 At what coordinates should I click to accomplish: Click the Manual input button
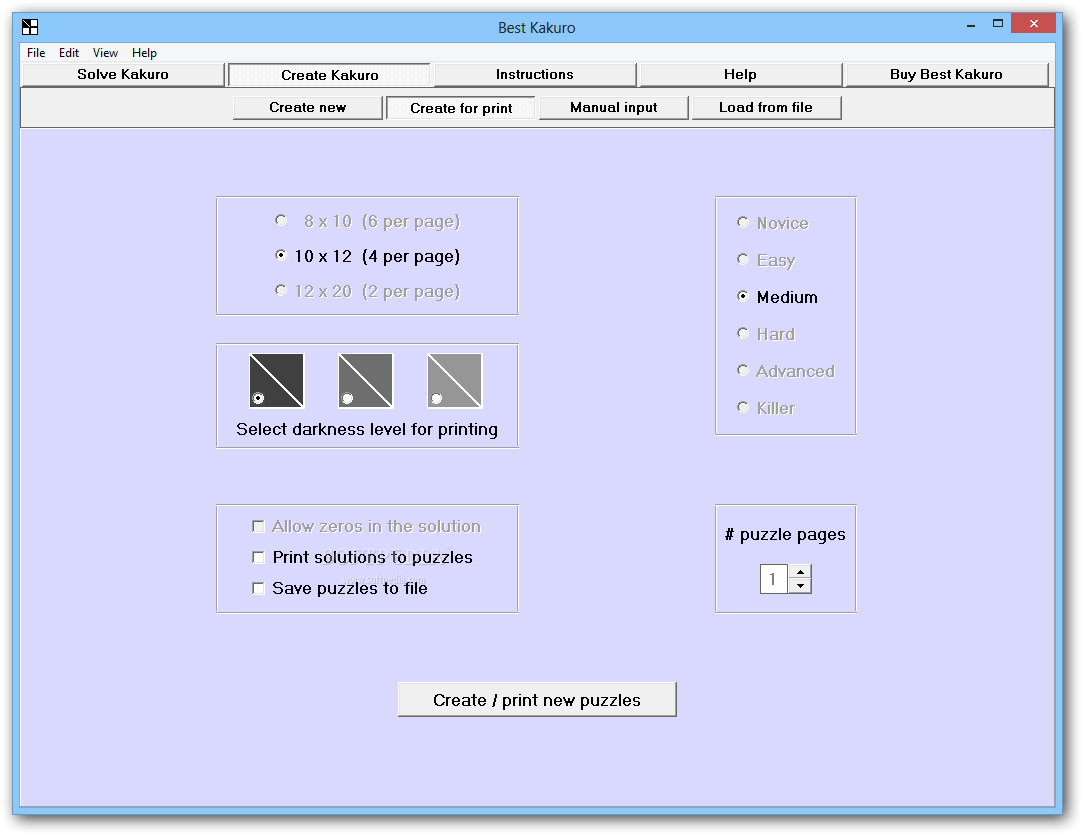(613, 108)
